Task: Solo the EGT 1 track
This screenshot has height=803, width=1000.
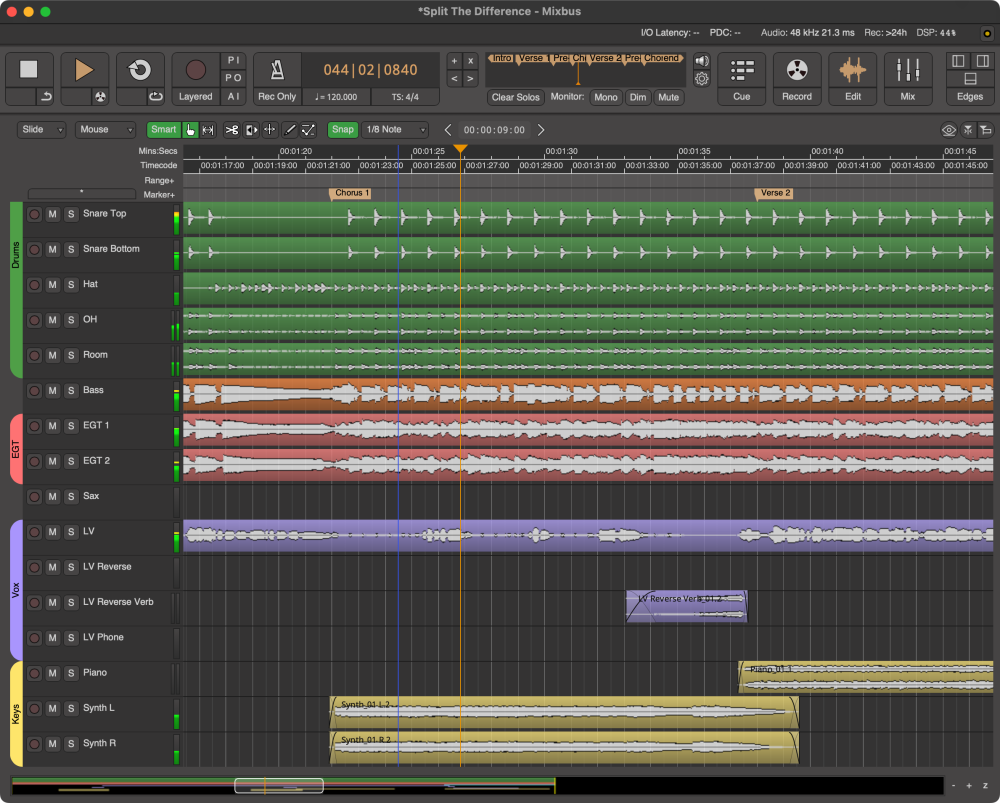Action: tap(71, 426)
